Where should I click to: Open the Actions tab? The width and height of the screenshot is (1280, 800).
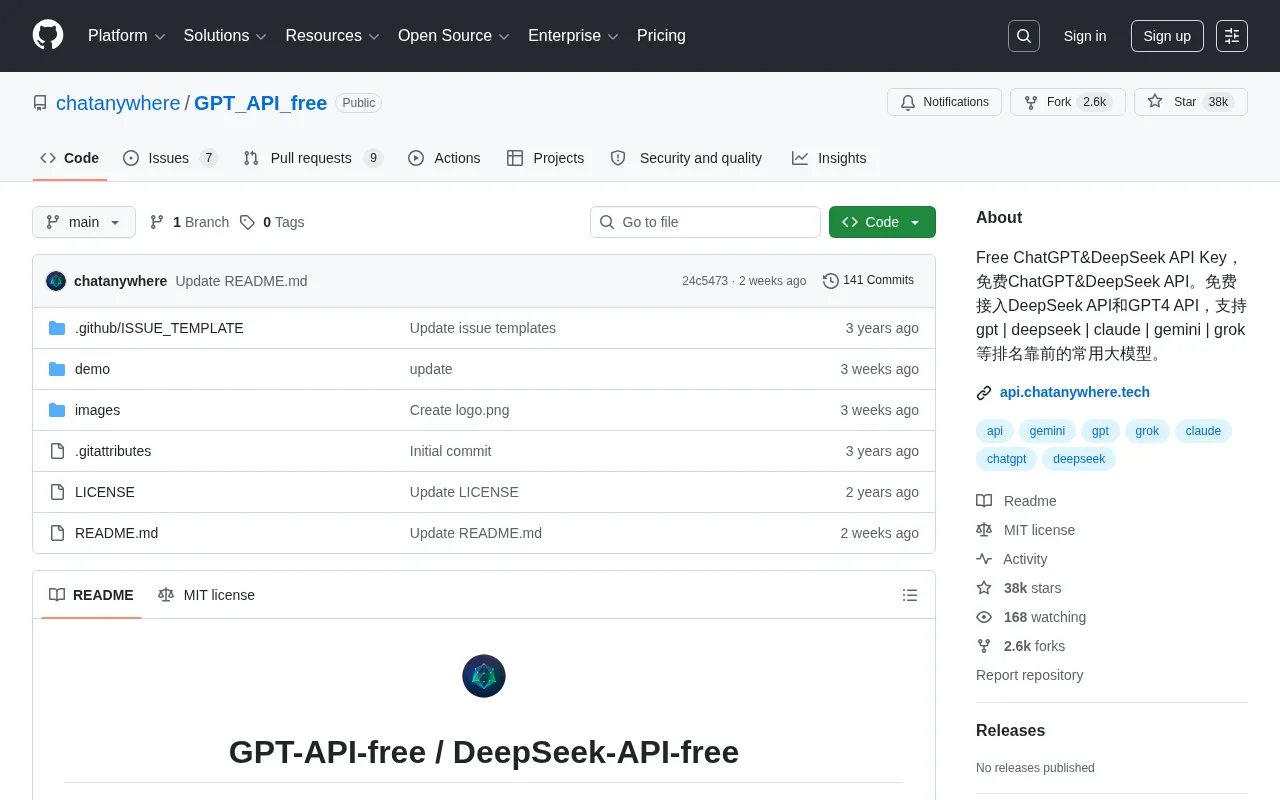[444, 158]
